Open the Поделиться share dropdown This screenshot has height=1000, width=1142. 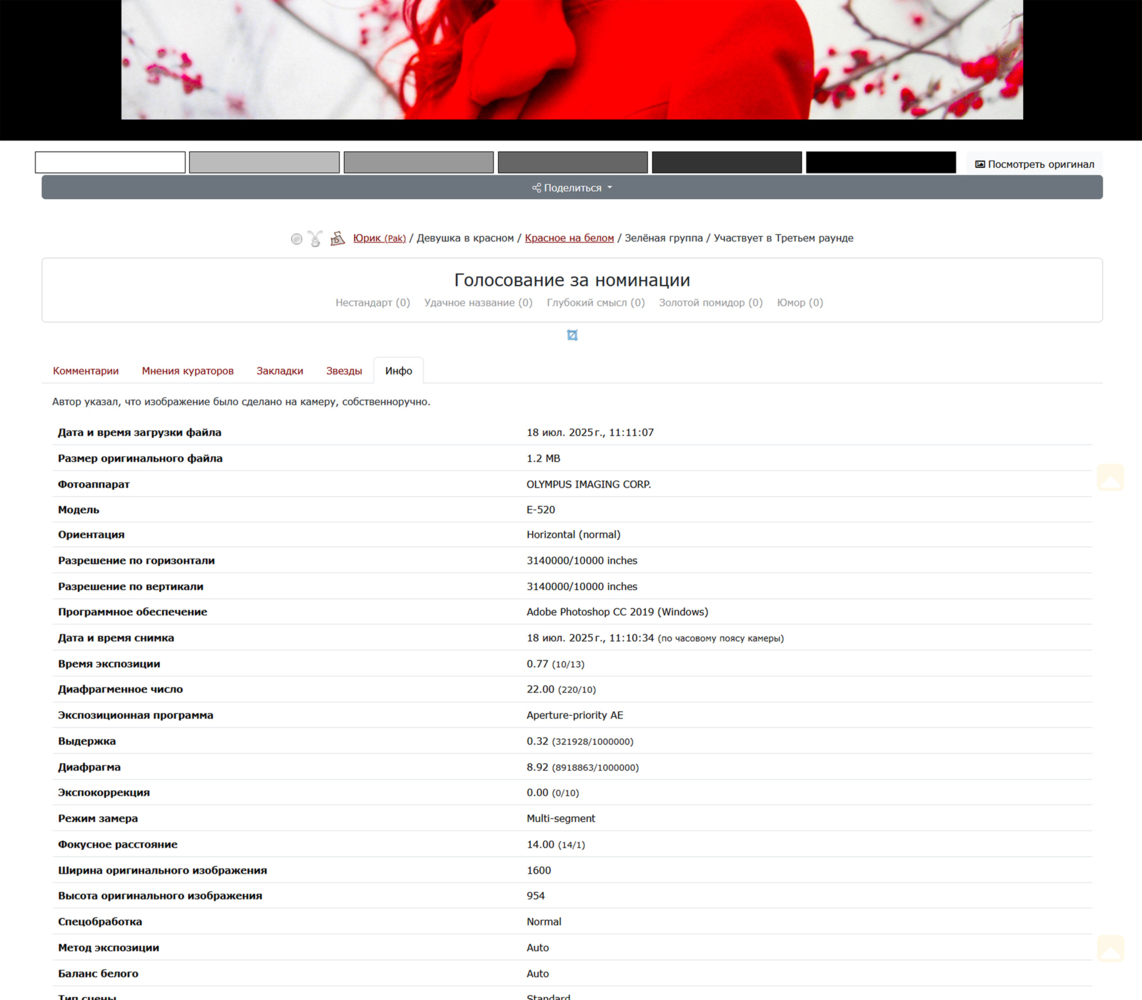tap(572, 187)
